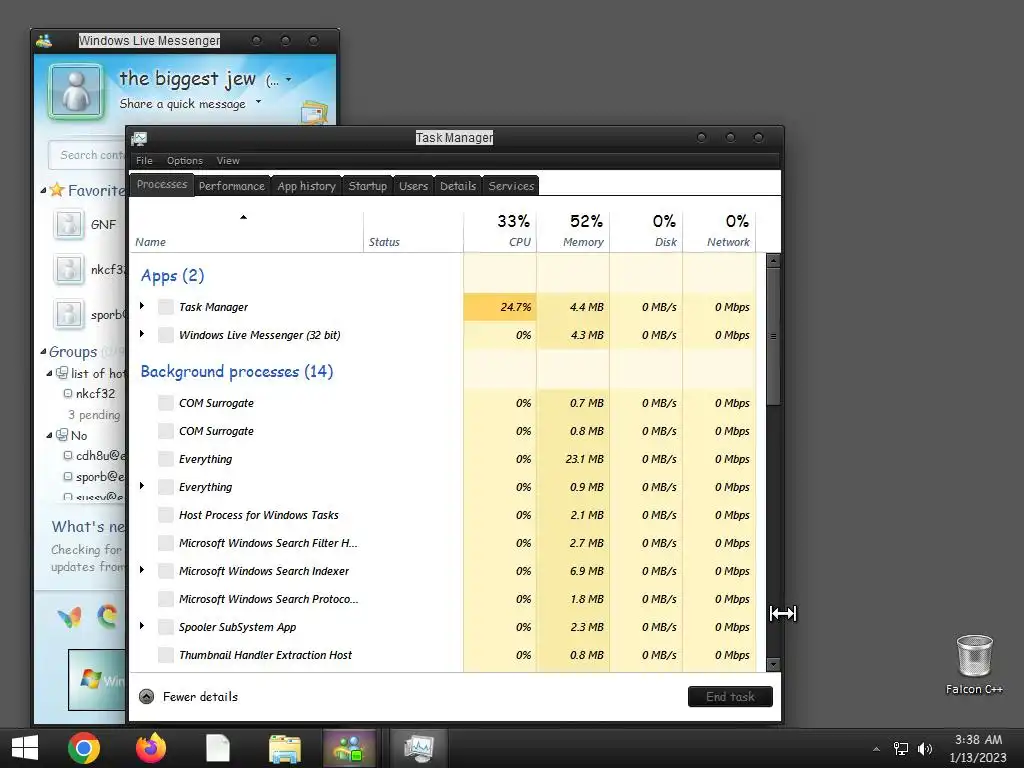Screen dimensions: 1024x768
Task: Click the GNF contact avatar in Messenger
Action: [x=69, y=224]
